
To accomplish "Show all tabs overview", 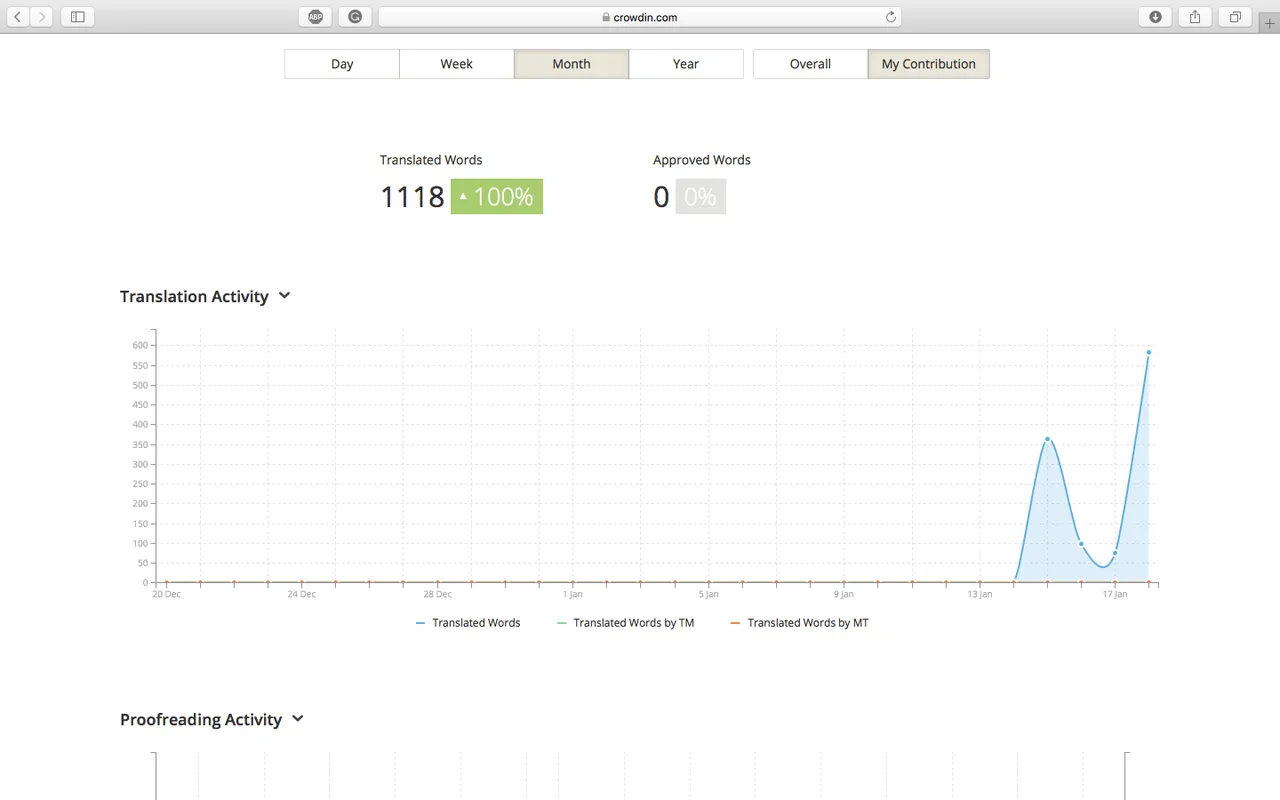I will (x=1235, y=17).
